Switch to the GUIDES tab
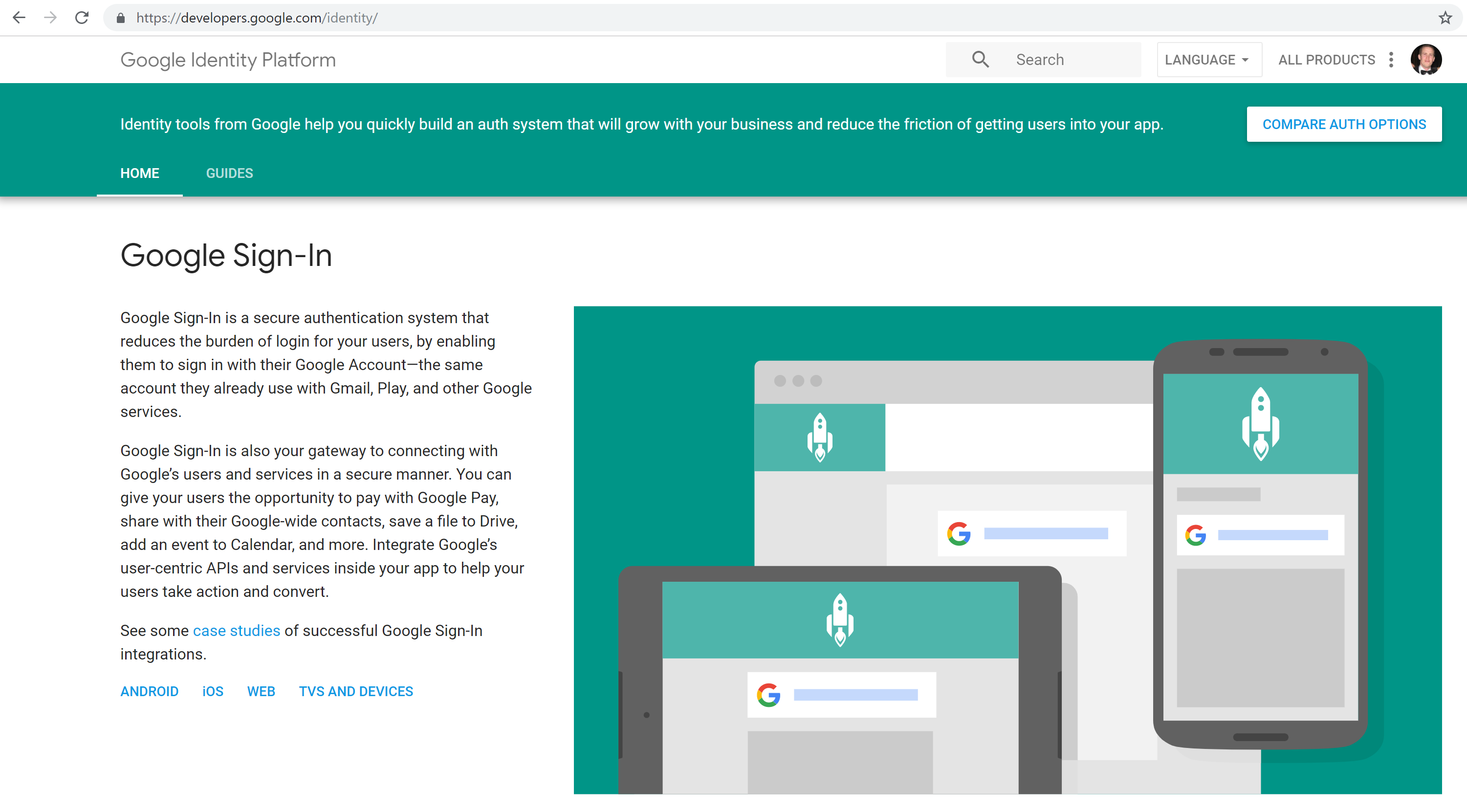Image resolution: width=1467 pixels, height=812 pixels. 229,173
